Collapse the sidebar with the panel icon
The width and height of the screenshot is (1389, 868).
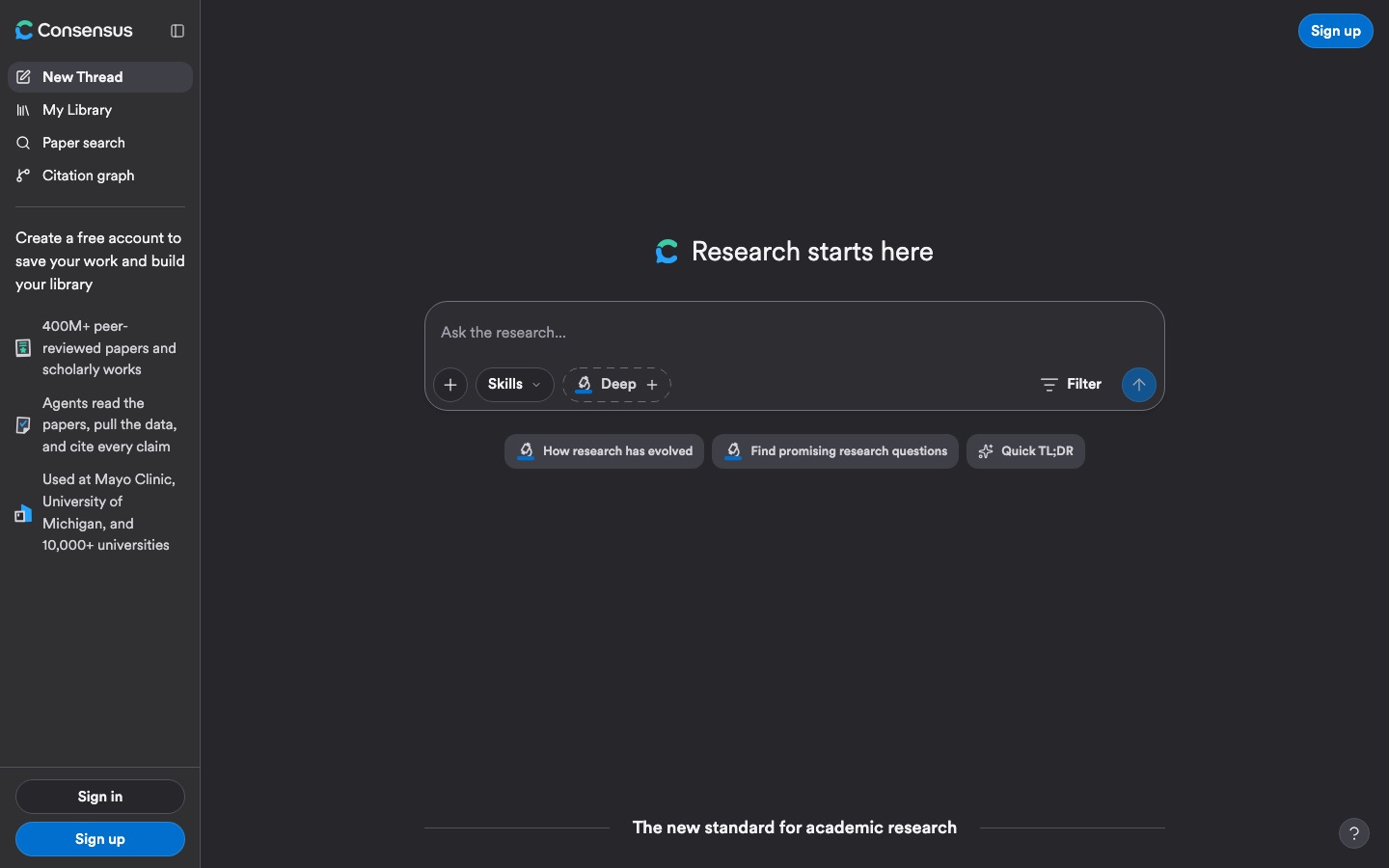point(177,31)
